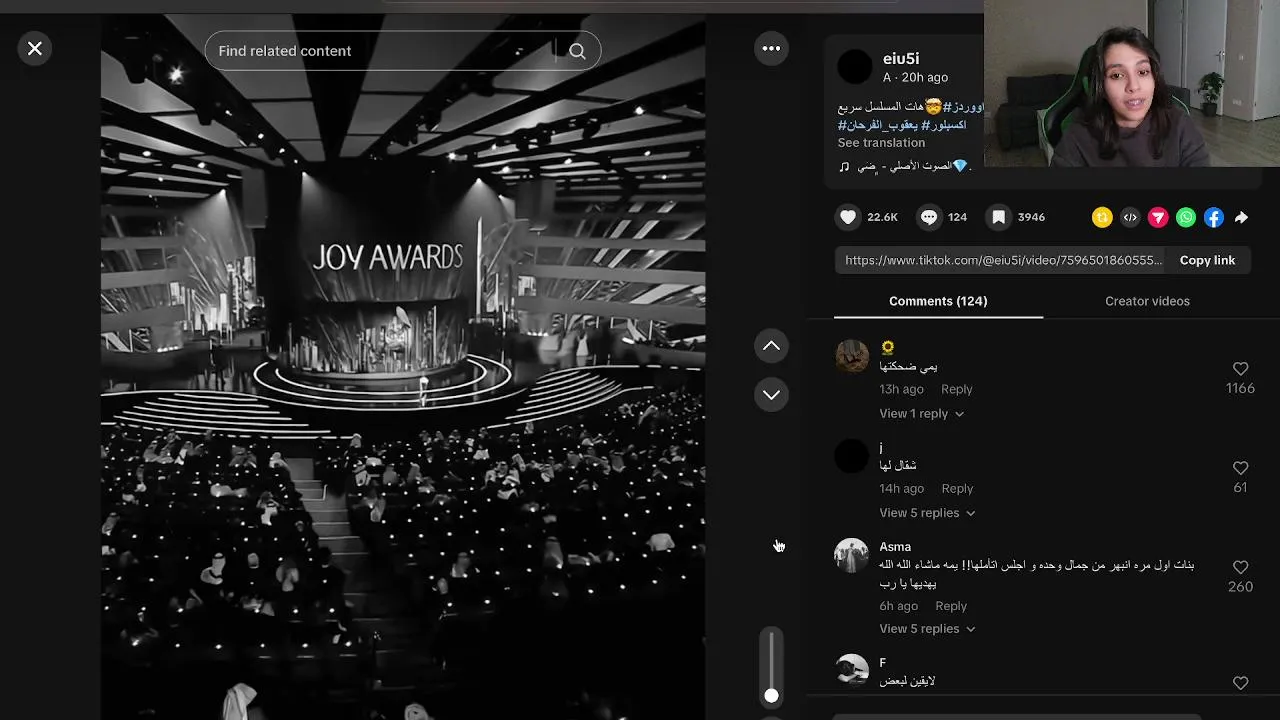This screenshot has height=720, width=1280.
Task: Switch to Creator videos tab
Action: 1147,301
